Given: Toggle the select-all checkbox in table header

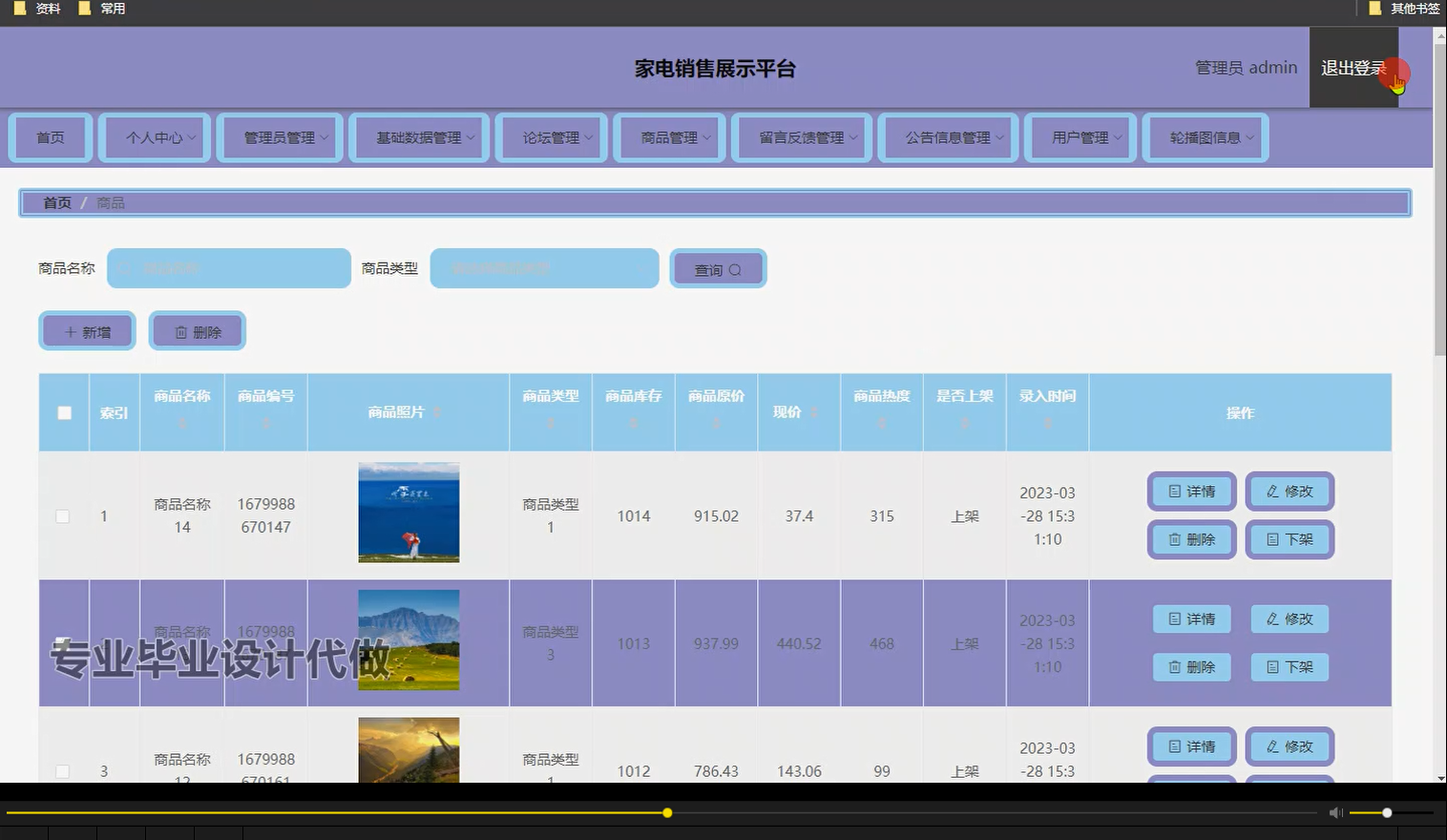Looking at the screenshot, I should click(63, 412).
